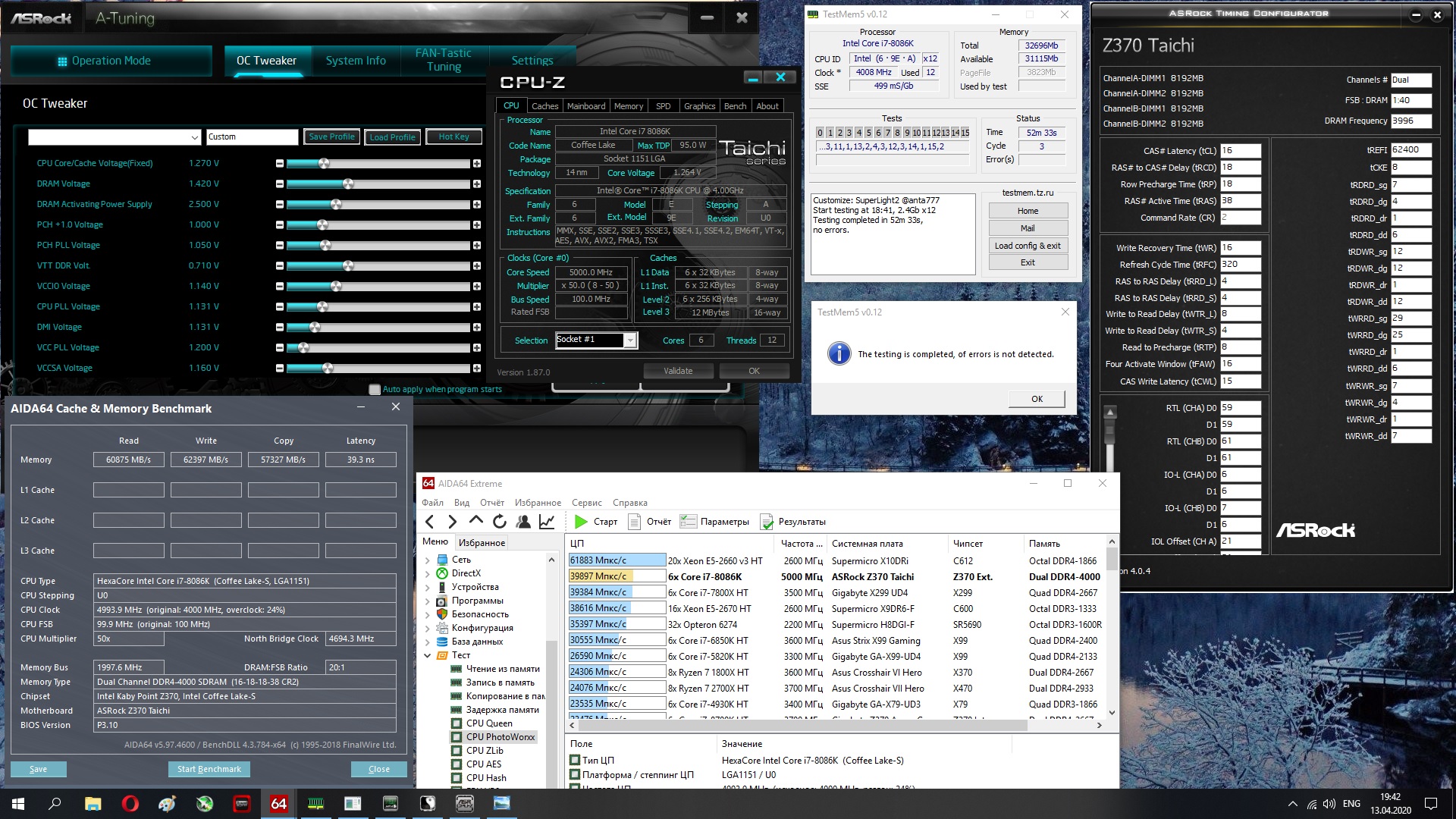Enable Auto apply when program starts checkbox

[375, 390]
